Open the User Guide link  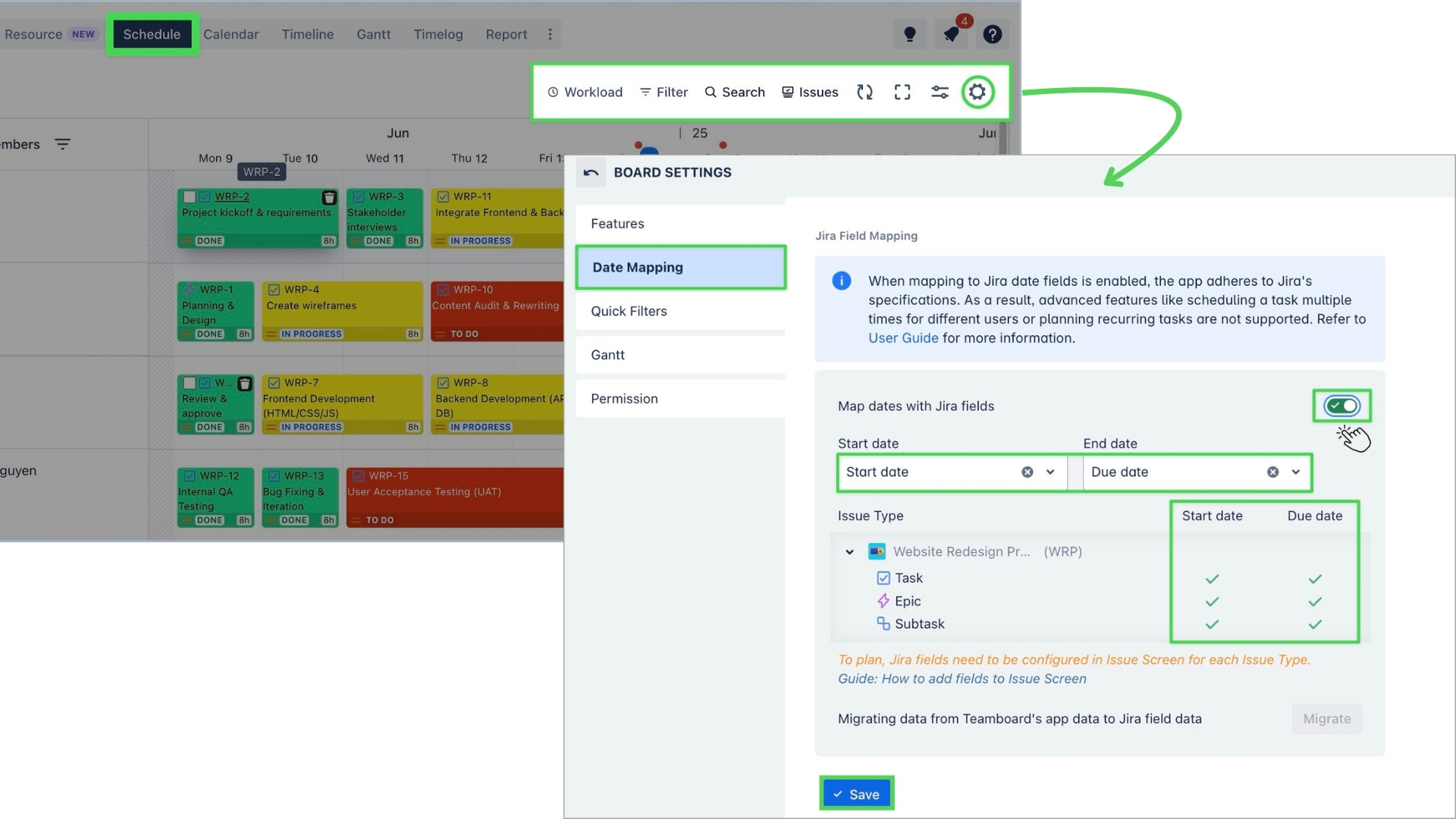click(x=902, y=338)
